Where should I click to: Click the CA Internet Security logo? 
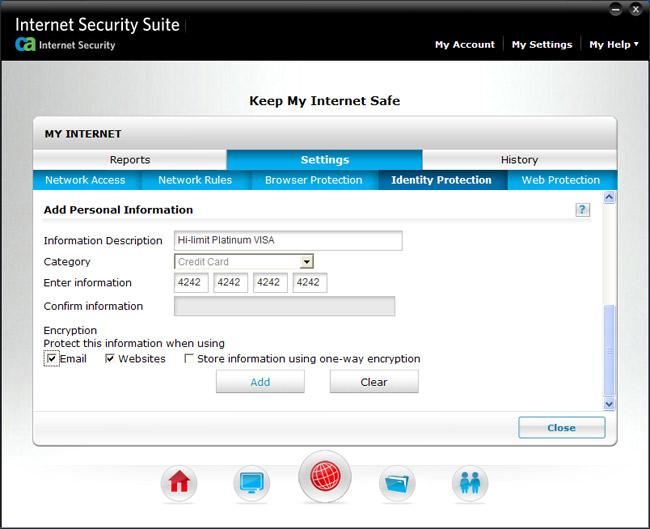click(26, 45)
